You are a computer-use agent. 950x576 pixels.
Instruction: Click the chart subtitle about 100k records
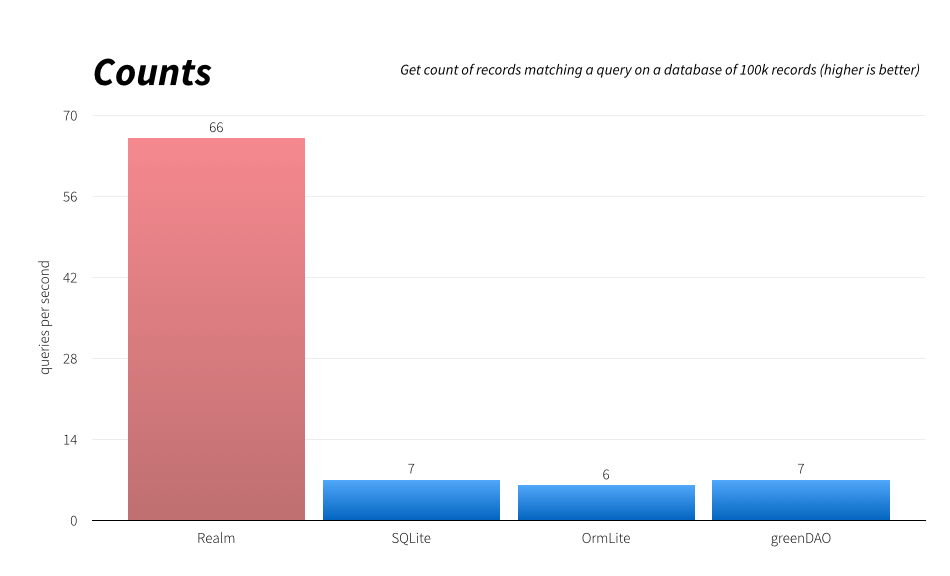659,71
